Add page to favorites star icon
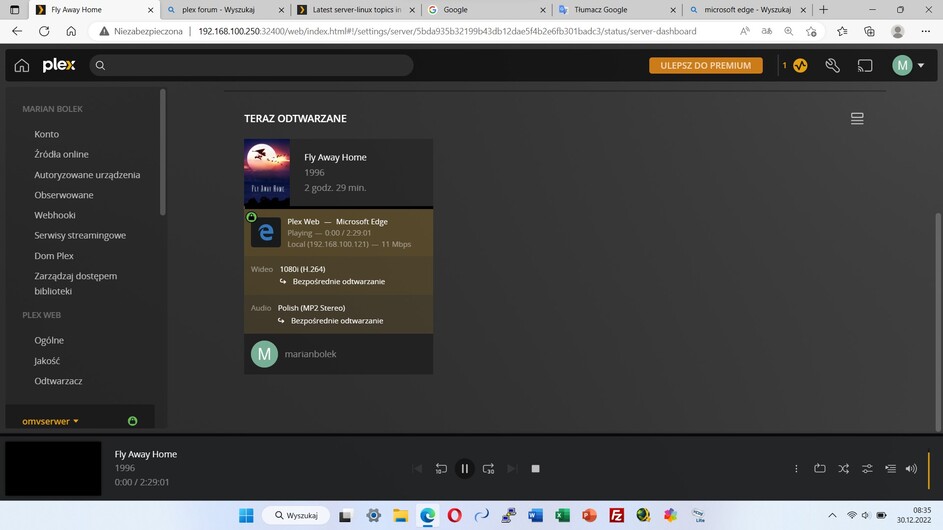The height and width of the screenshot is (530, 943). click(811, 31)
